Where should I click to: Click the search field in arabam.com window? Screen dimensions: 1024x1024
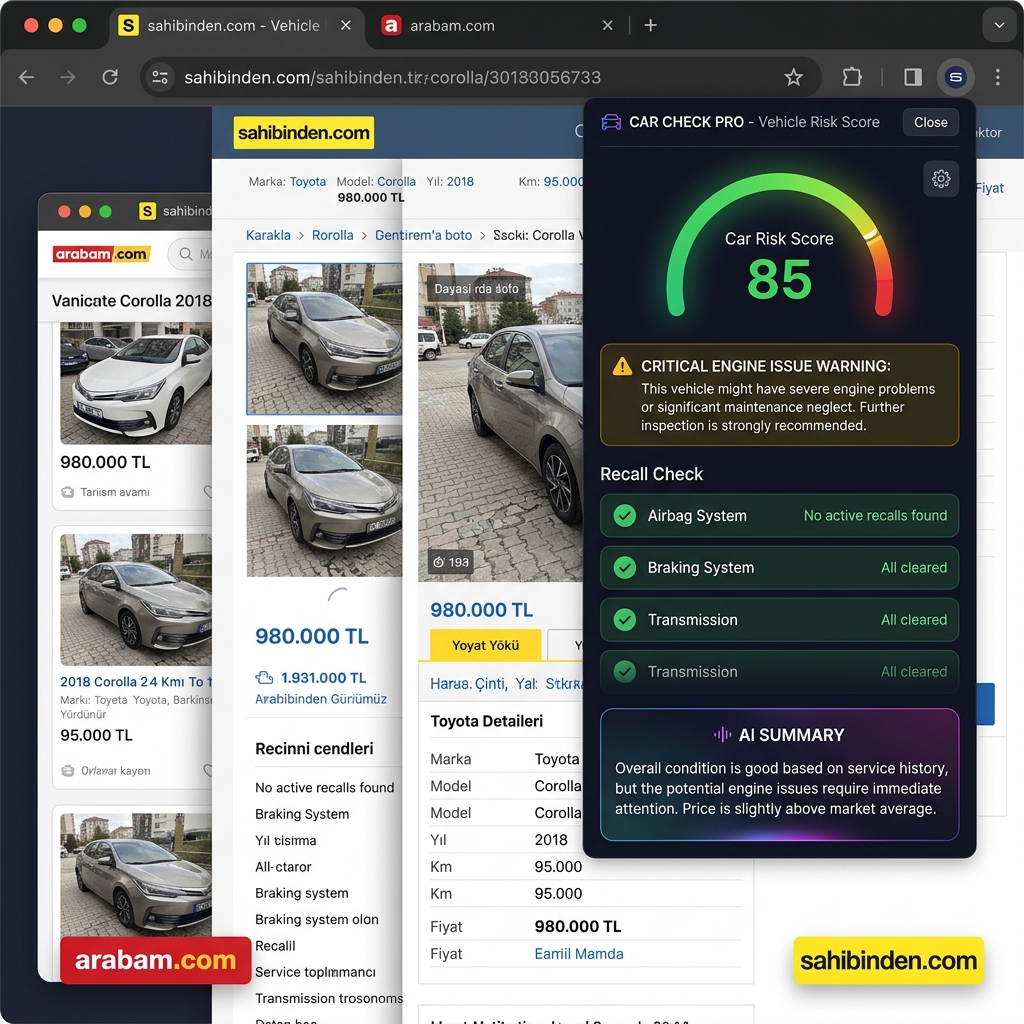point(191,254)
